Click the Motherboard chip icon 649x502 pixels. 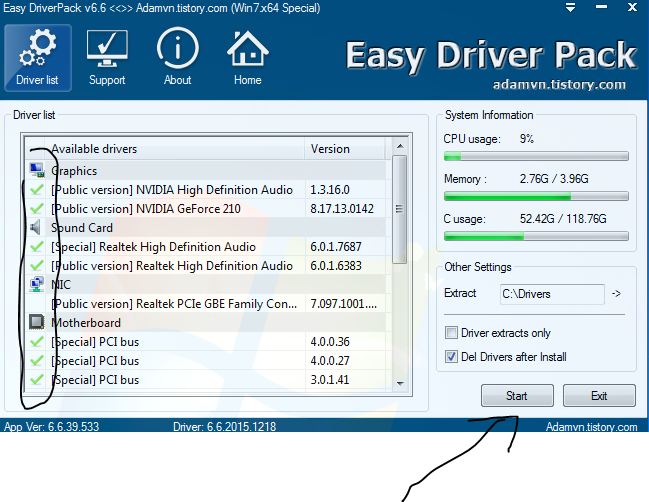point(36,322)
